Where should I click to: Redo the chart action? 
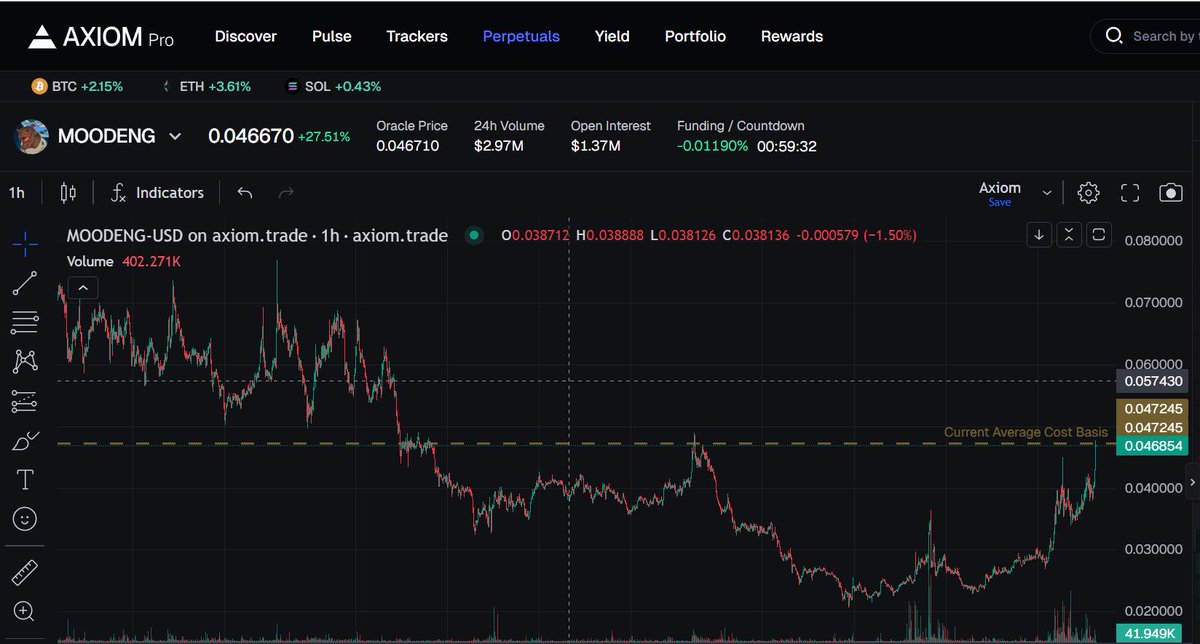tap(286, 192)
